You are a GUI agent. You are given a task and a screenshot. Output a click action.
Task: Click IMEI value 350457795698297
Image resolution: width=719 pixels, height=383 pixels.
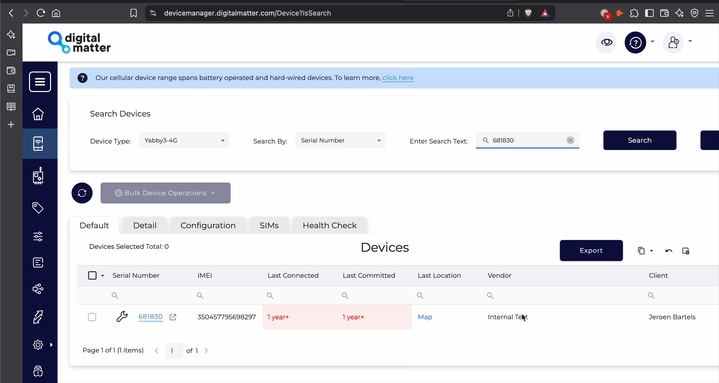coord(227,317)
